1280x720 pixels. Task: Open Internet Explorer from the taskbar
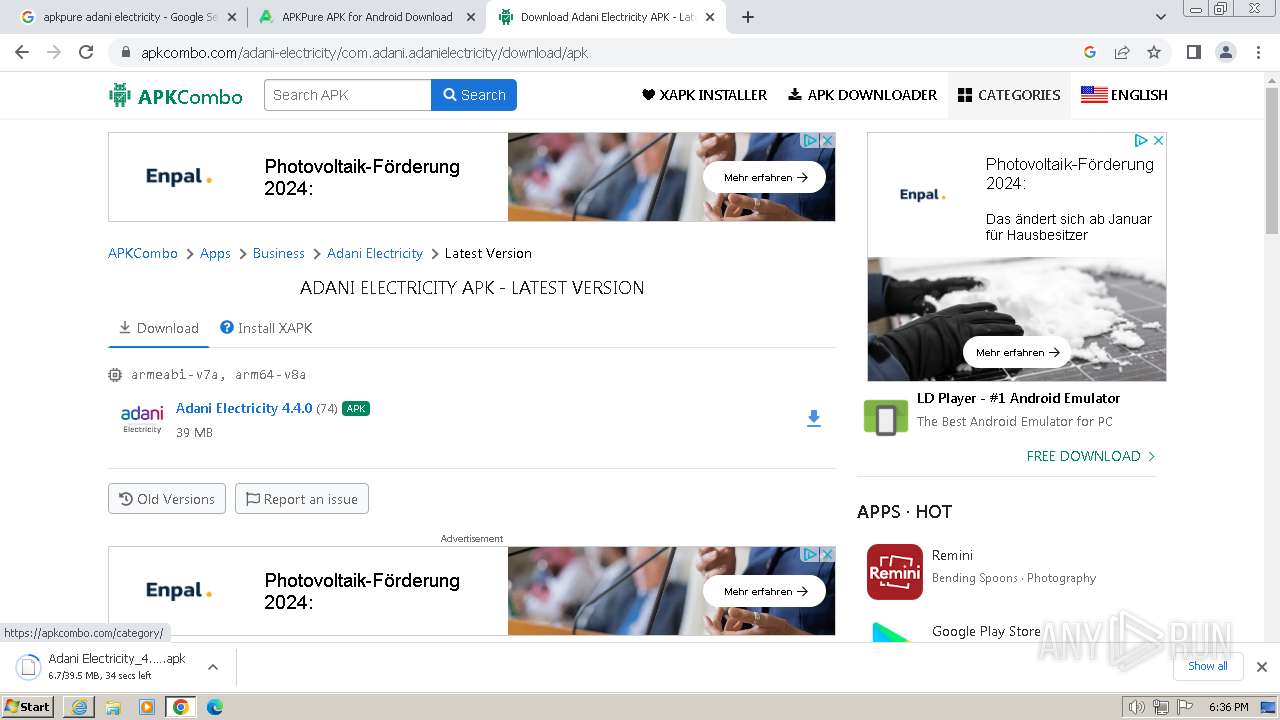79,707
